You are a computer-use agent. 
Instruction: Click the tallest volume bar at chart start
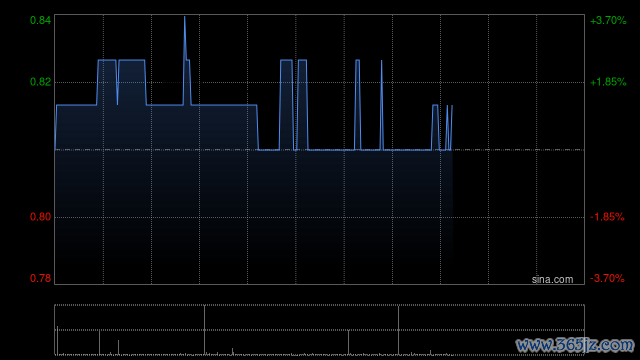pos(58,340)
